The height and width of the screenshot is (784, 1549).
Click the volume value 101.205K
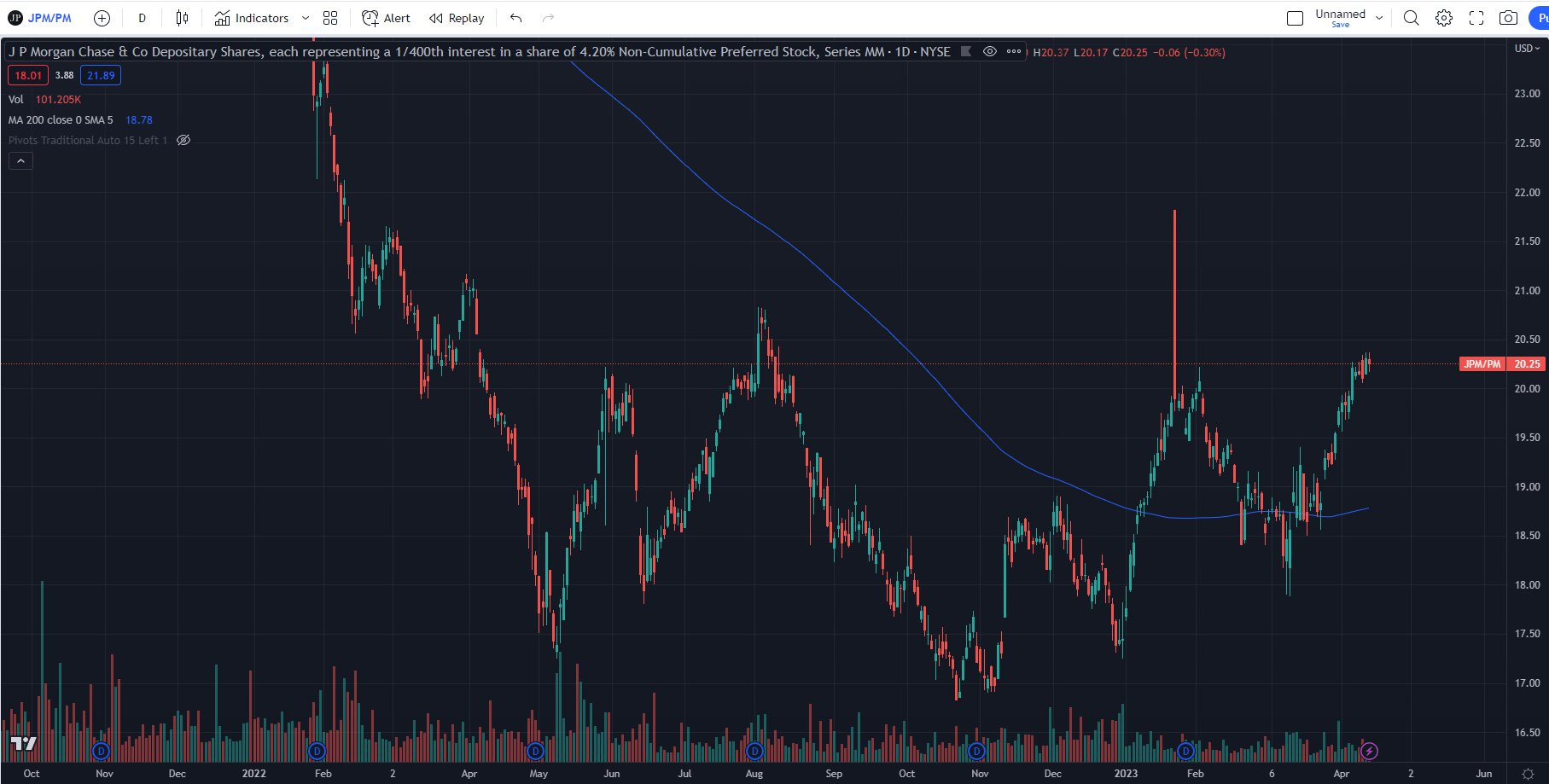58,100
